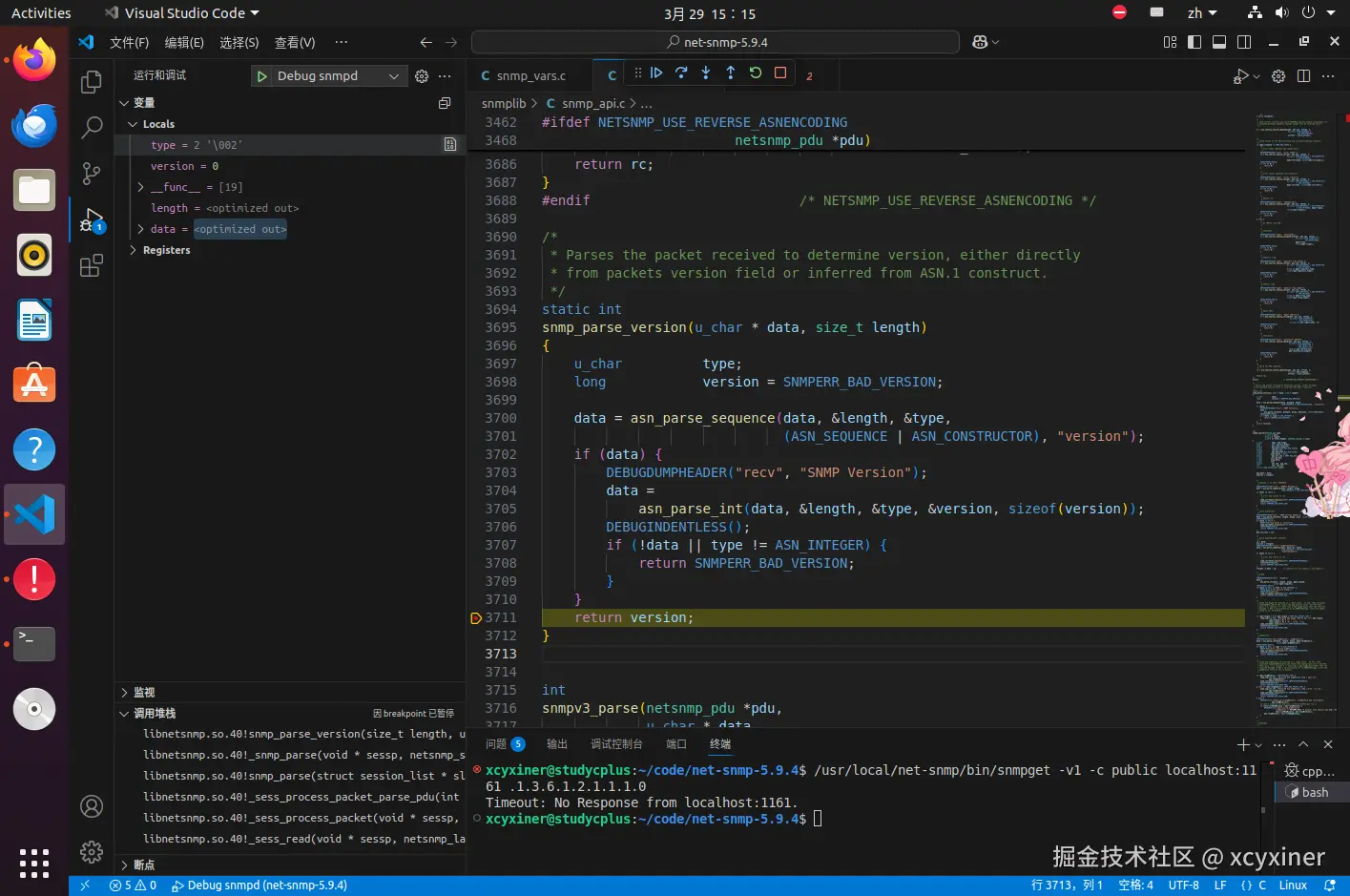
Task: Click the launch.json gear icon
Action: coord(422,76)
